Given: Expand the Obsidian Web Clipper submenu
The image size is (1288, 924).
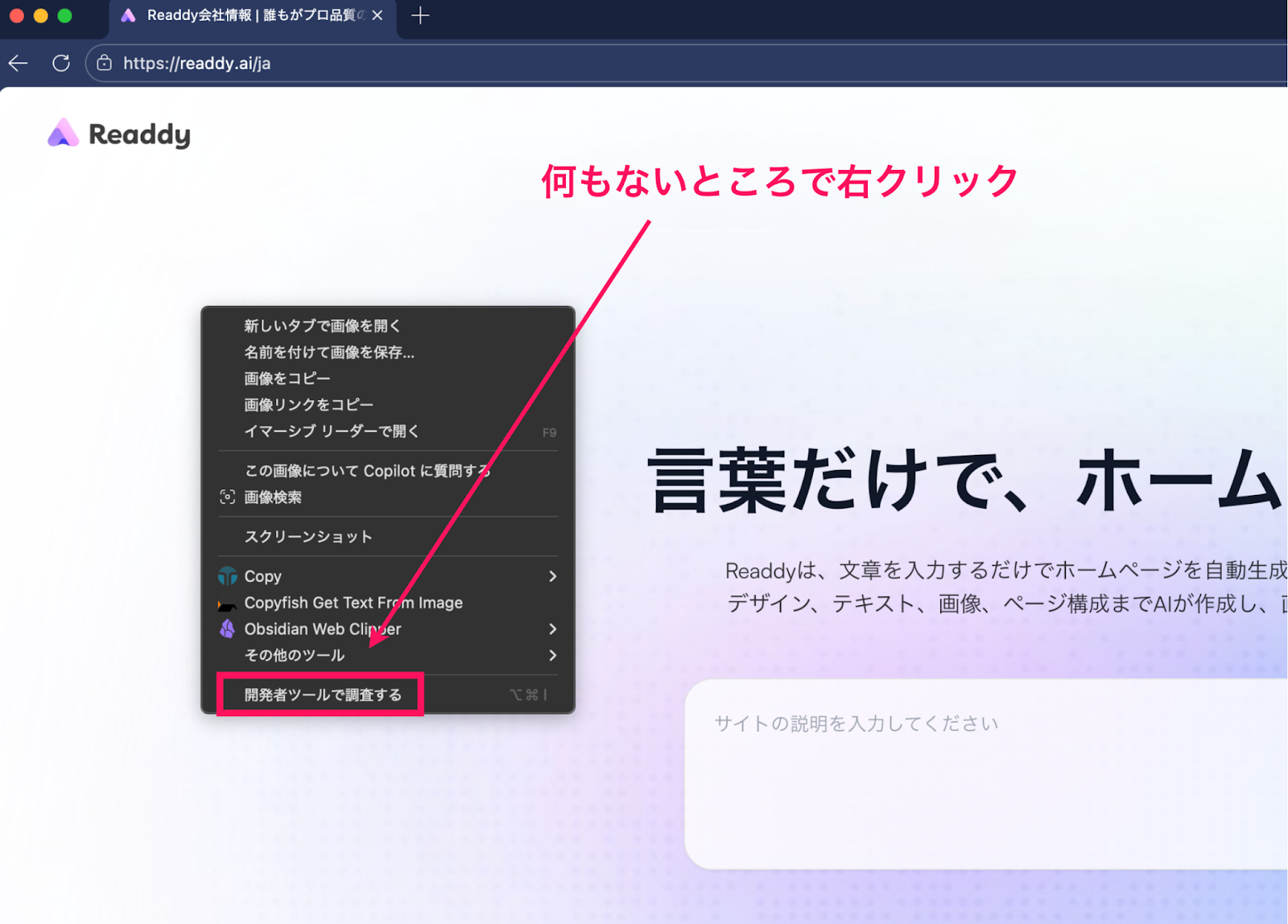Looking at the screenshot, I should (x=552, y=629).
